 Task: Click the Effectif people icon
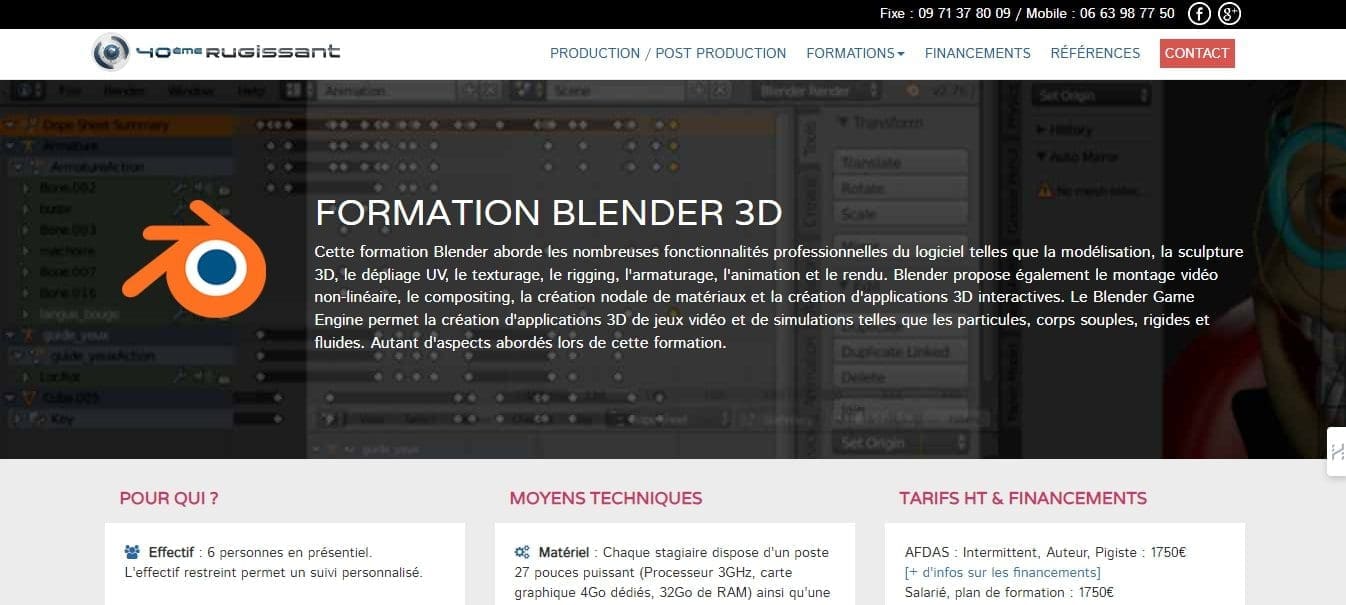pyautogui.click(x=132, y=552)
